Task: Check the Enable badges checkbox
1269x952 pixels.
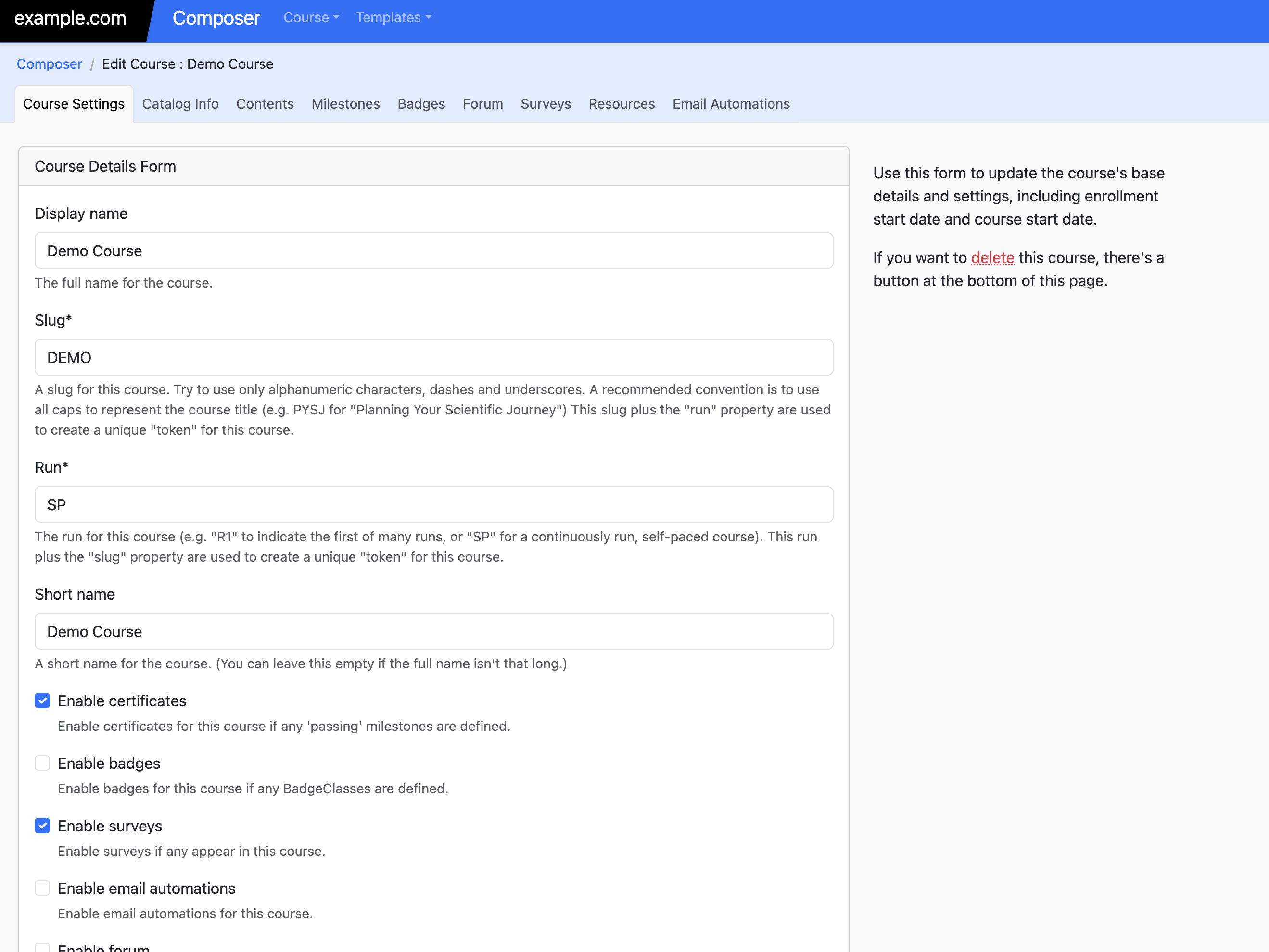Action: (x=42, y=764)
